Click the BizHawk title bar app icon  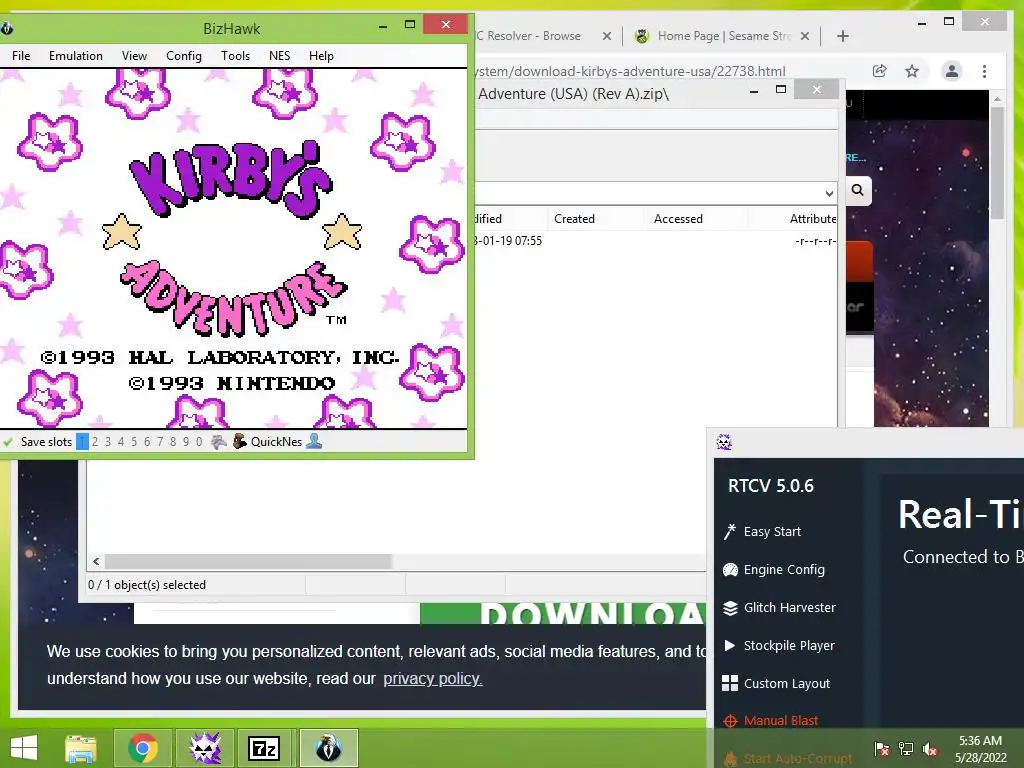click(7, 28)
